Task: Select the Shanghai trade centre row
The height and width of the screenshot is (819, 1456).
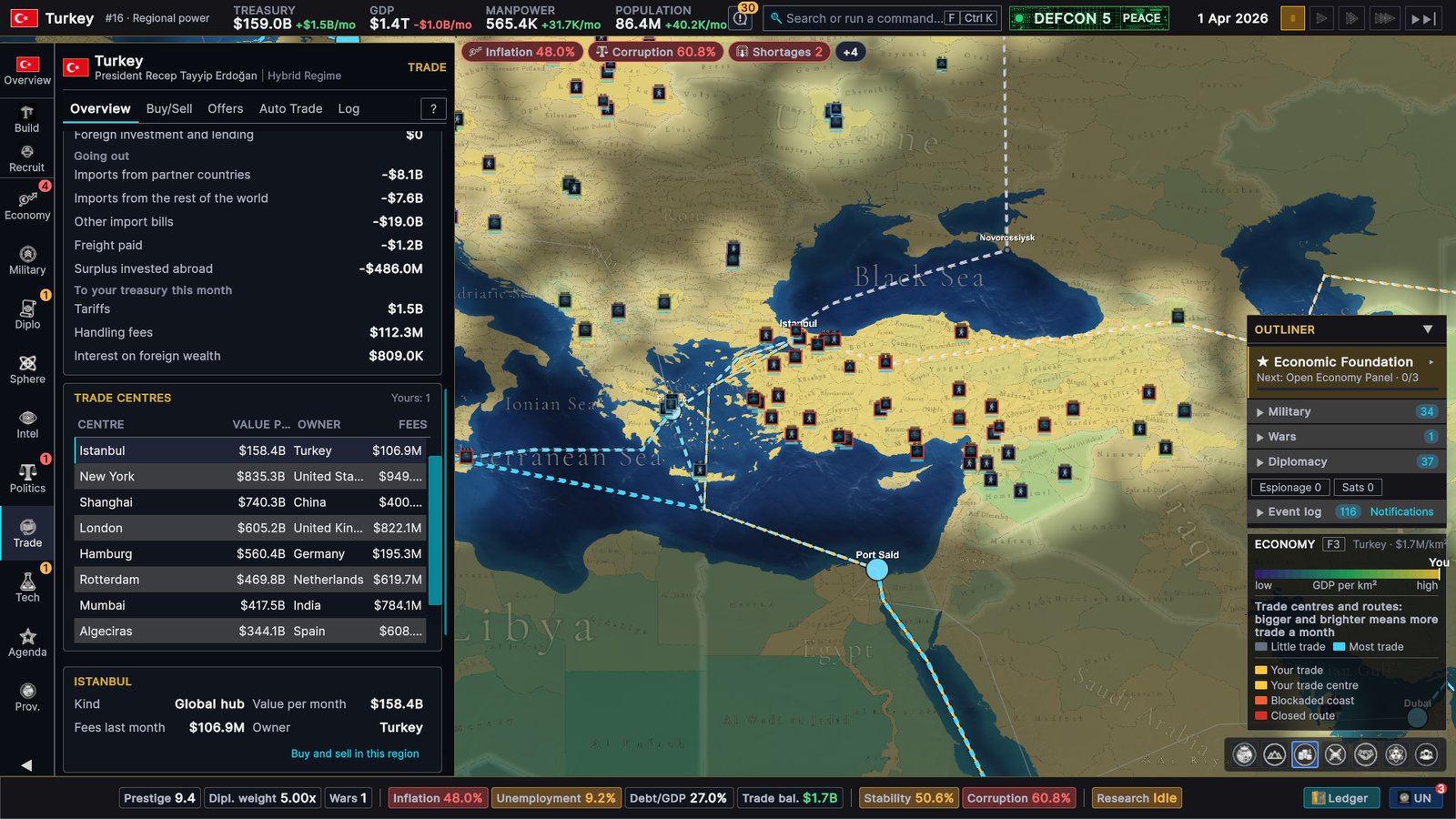Action: (x=250, y=502)
